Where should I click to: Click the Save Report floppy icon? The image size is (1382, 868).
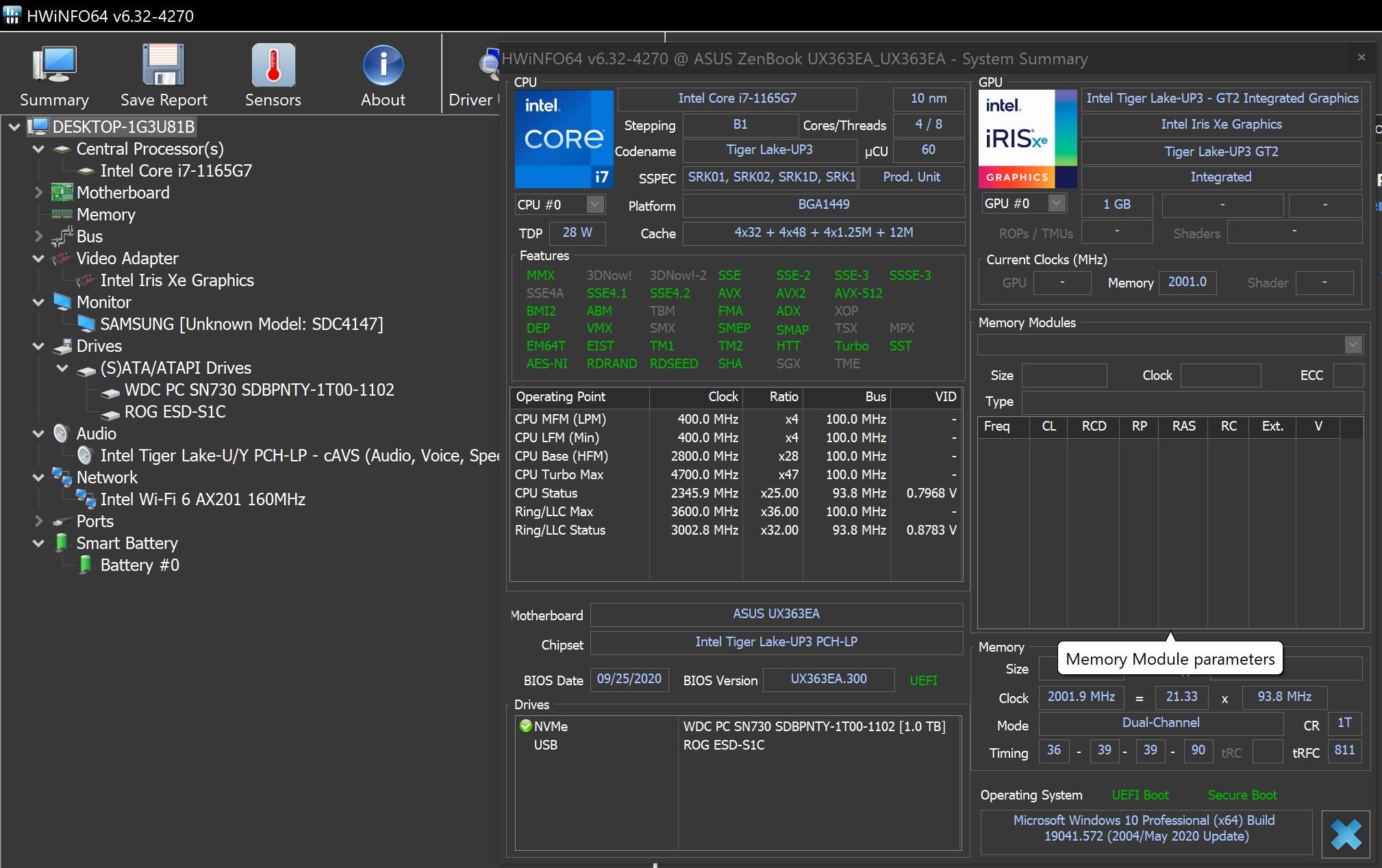pyautogui.click(x=163, y=66)
